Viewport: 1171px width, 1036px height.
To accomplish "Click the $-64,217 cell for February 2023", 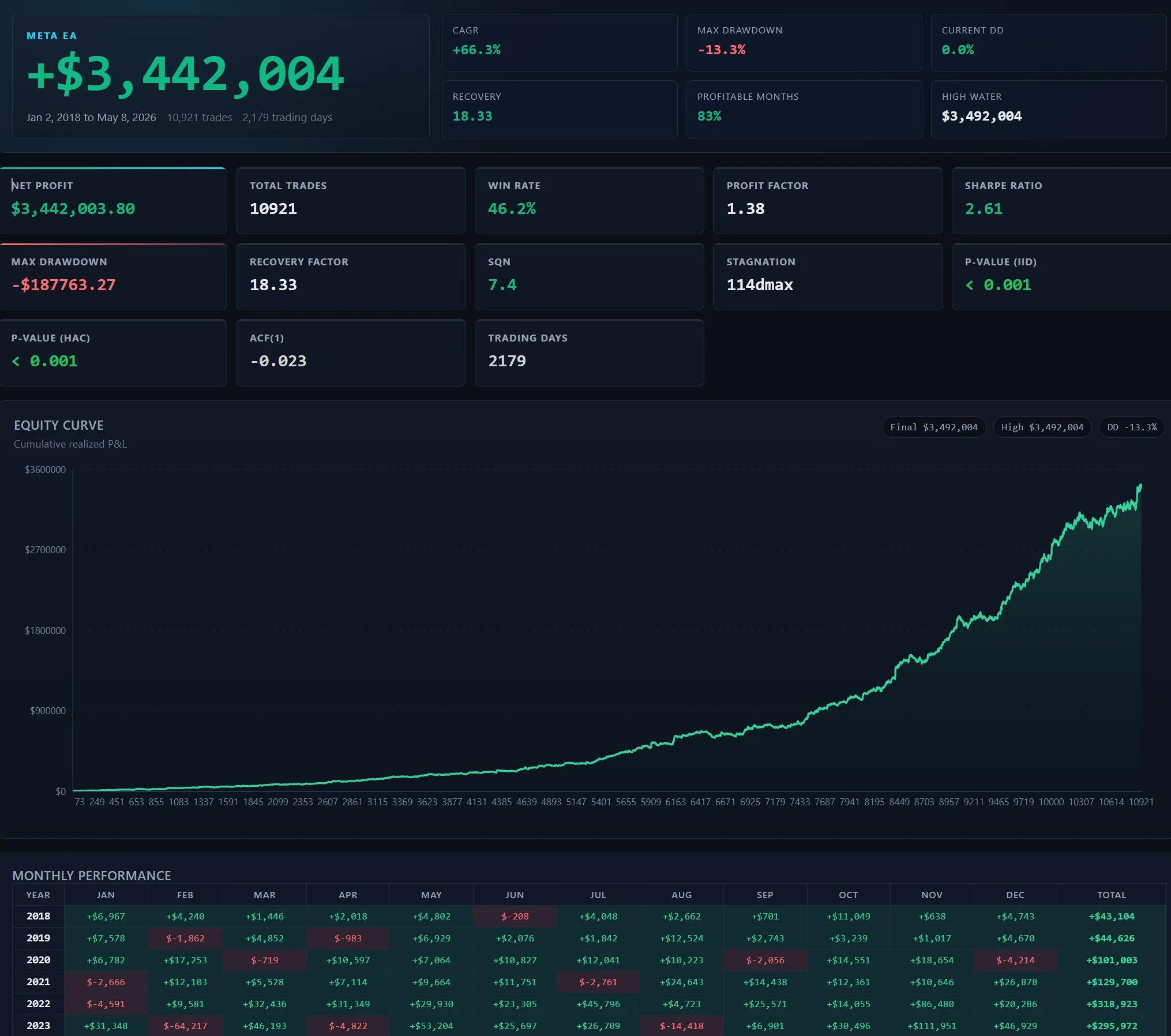I will pyautogui.click(x=185, y=1026).
